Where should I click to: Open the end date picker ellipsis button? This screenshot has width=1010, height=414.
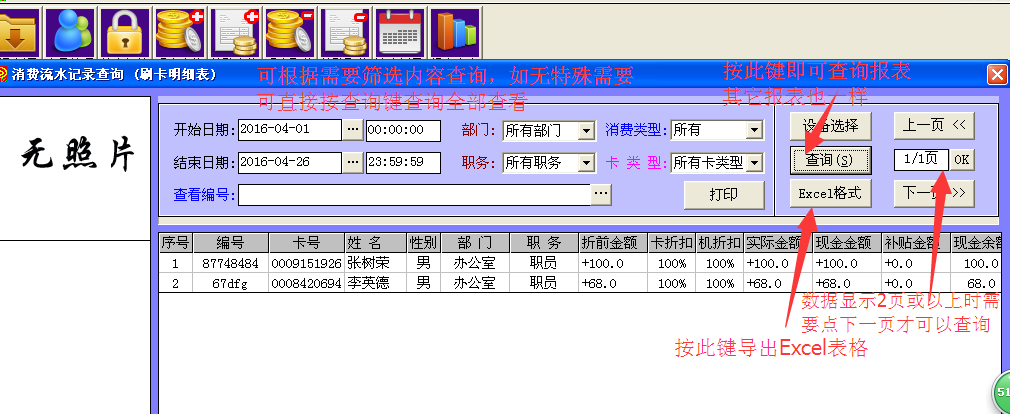(352, 163)
